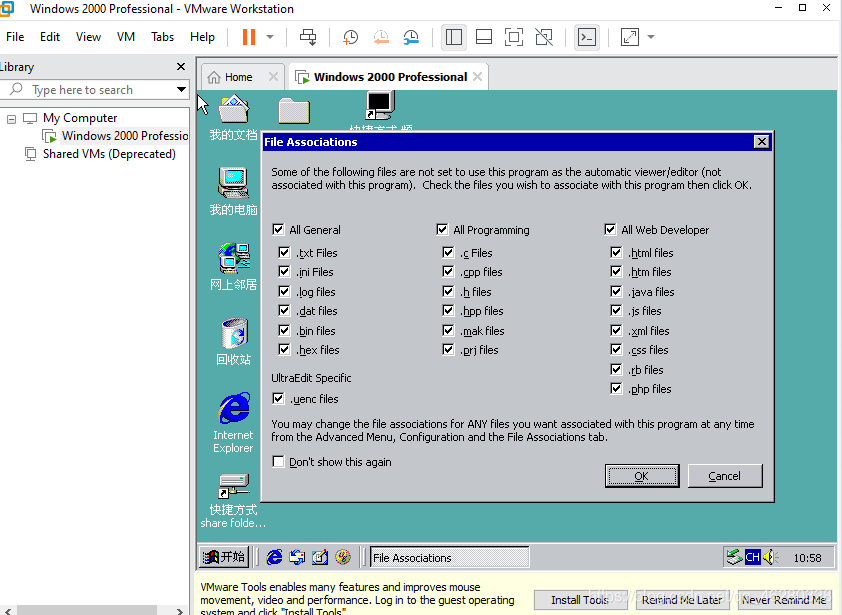The height and width of the screenshot is (615, 842).
Task: Select the share folder shortcut icon
Action: pos(233,501)
